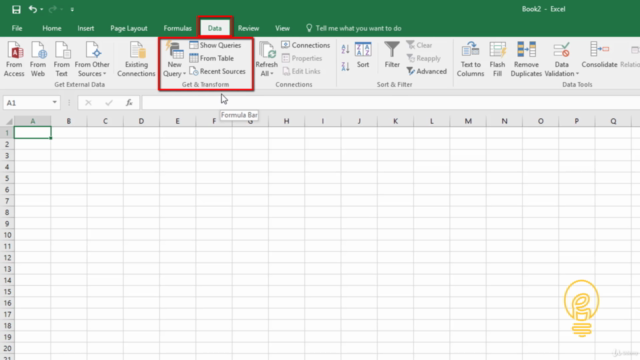
Task: Select column A header
Action: tap(33, 121)
